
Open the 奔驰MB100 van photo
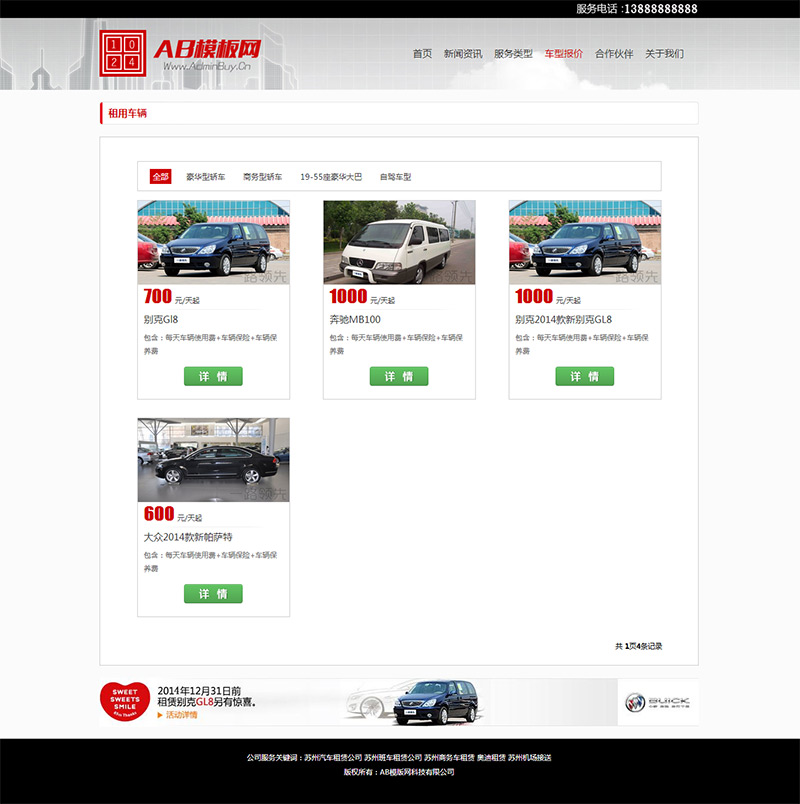399,242
